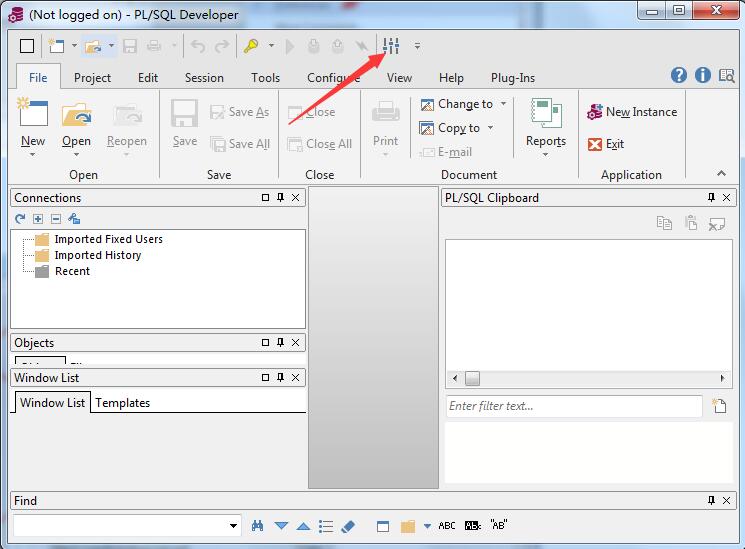Click the Exit button
The image size is (745, 549).
tap(606, 144)
